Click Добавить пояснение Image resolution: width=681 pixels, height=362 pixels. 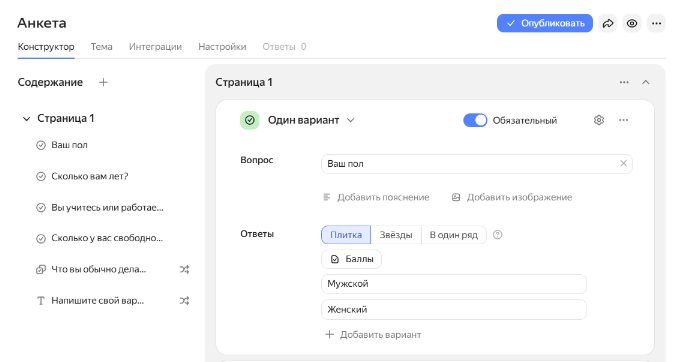point(376,197)
